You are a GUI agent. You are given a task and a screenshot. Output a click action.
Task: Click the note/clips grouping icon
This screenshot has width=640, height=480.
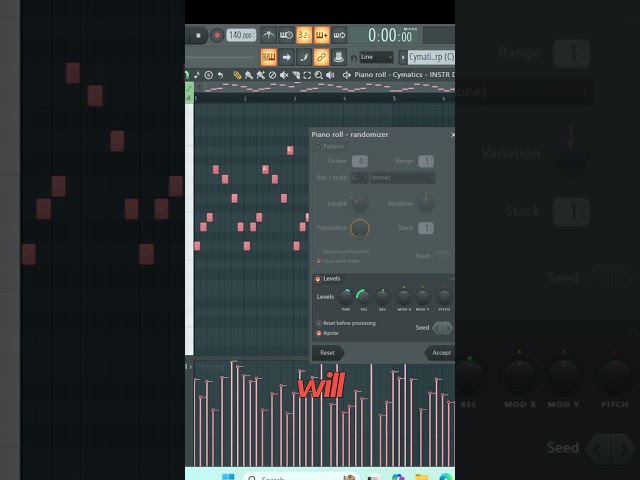(x=304, y=57)
